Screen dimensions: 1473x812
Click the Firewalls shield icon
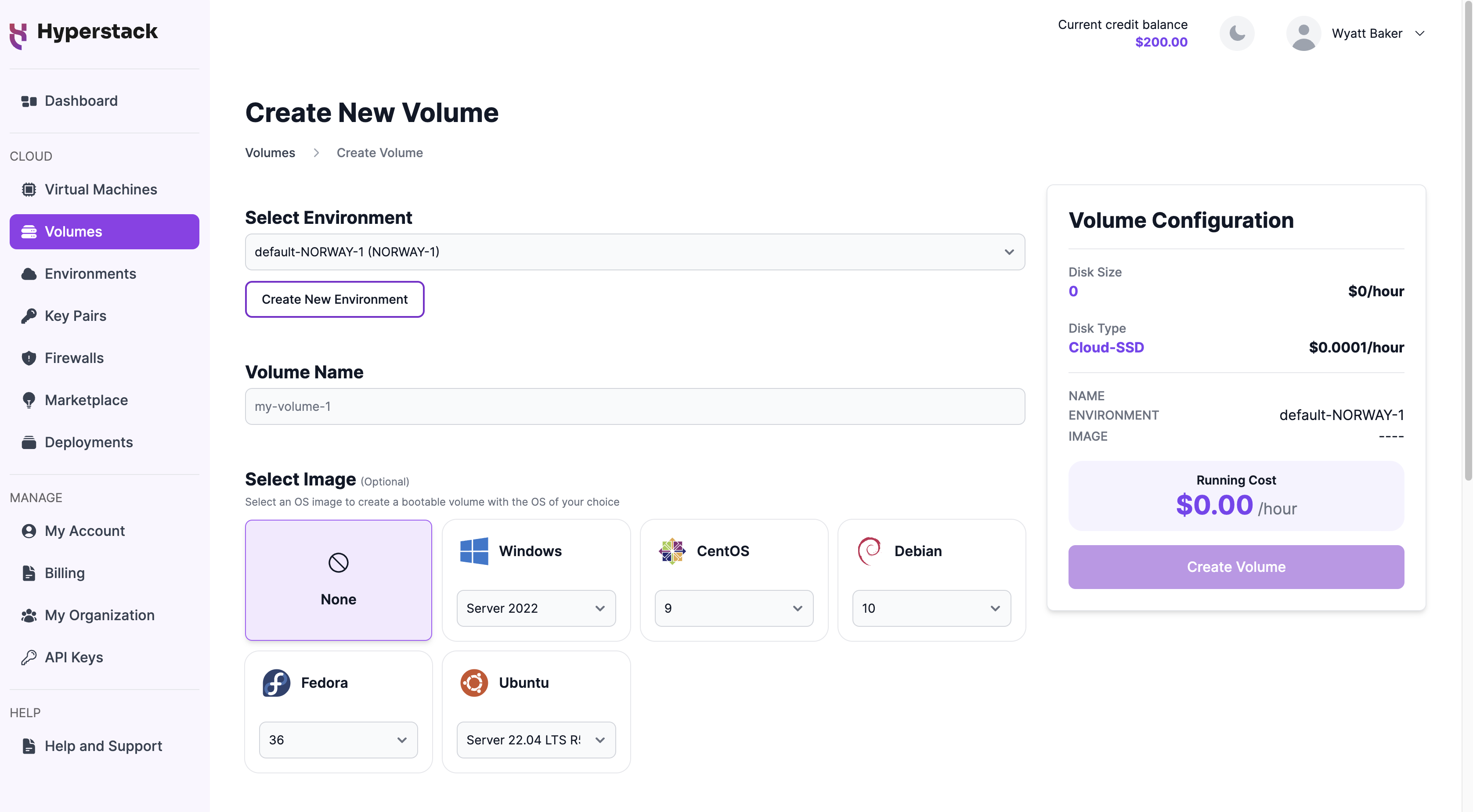(29, 358)
